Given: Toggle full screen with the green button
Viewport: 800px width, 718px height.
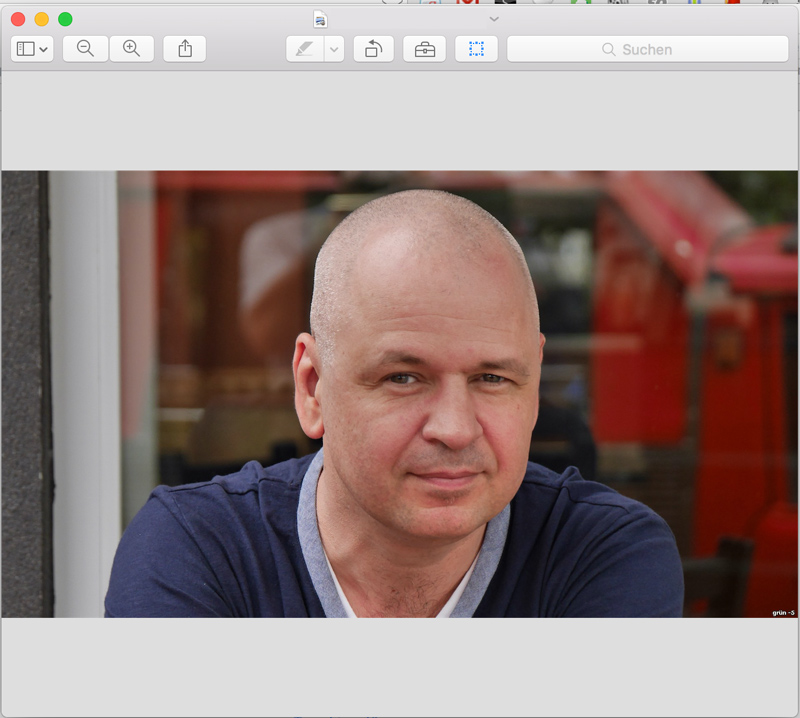Looking at the screenshot, I should tap(67, 17).
